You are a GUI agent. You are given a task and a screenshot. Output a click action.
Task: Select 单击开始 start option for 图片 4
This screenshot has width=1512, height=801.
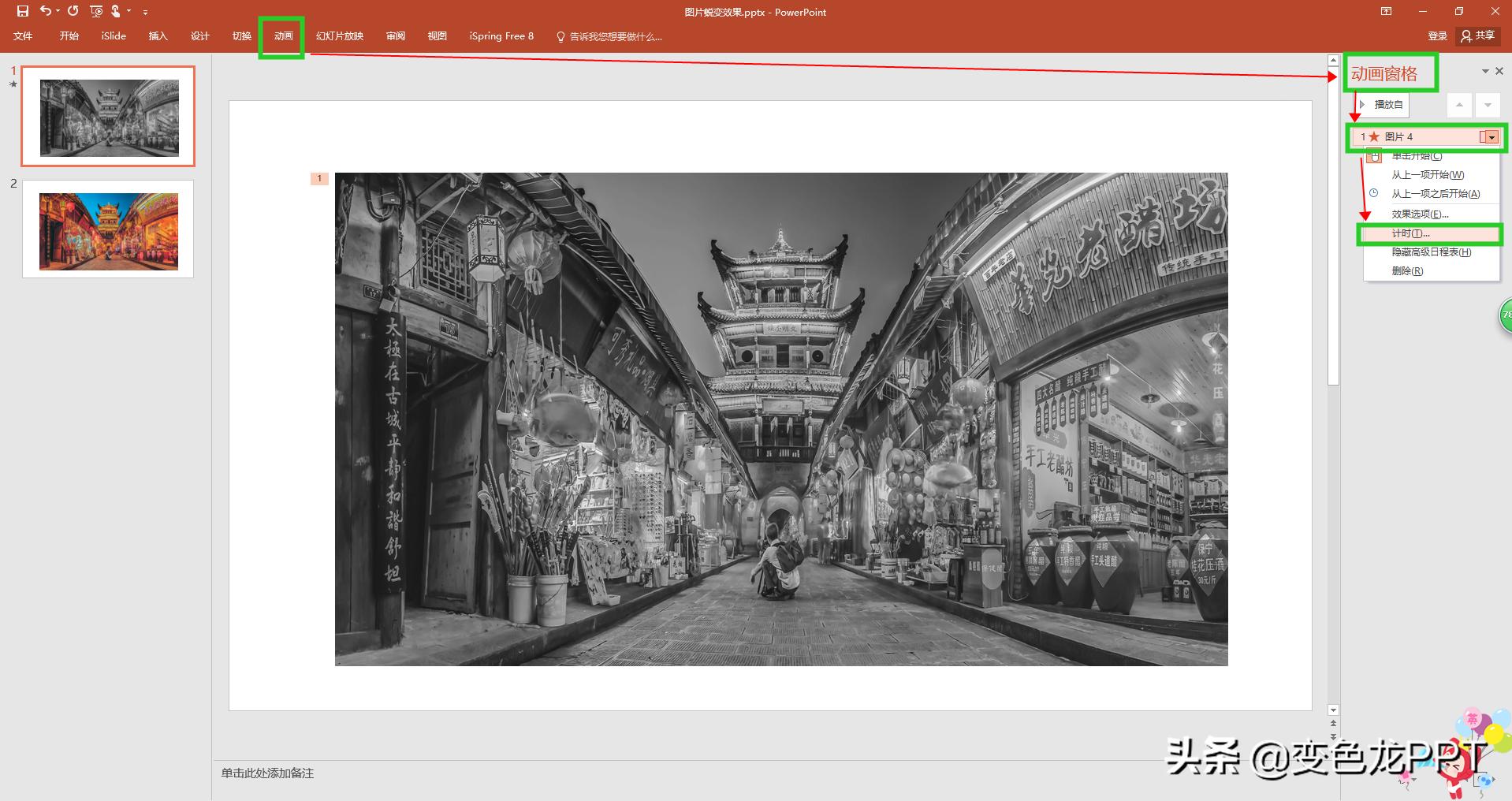tap(1415, 155)
